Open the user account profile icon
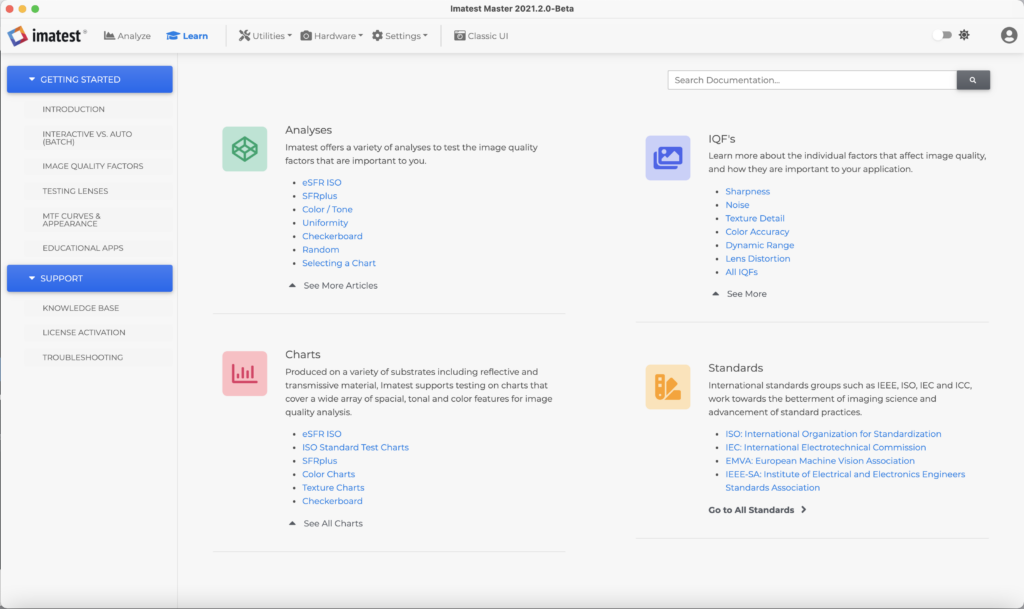1024x609 pixels. [1008, 35]
